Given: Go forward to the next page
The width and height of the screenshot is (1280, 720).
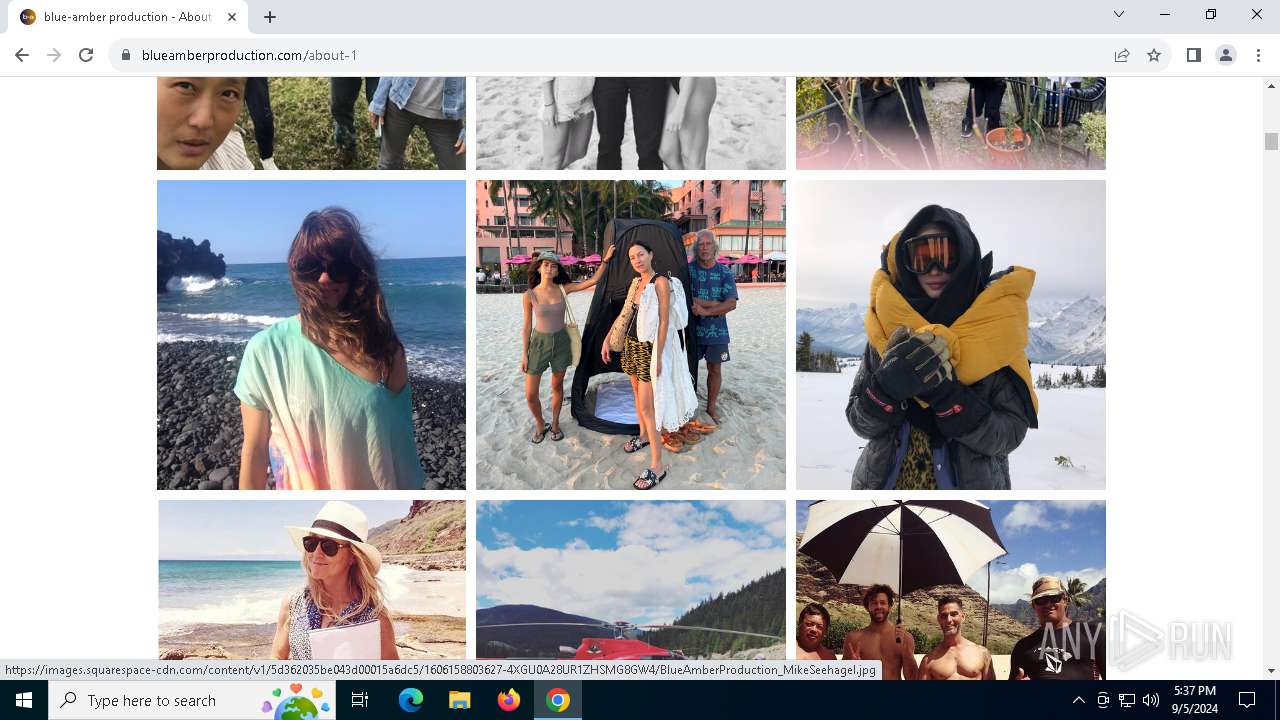Looking at the screenshot, I should click(x=54, y=55).
